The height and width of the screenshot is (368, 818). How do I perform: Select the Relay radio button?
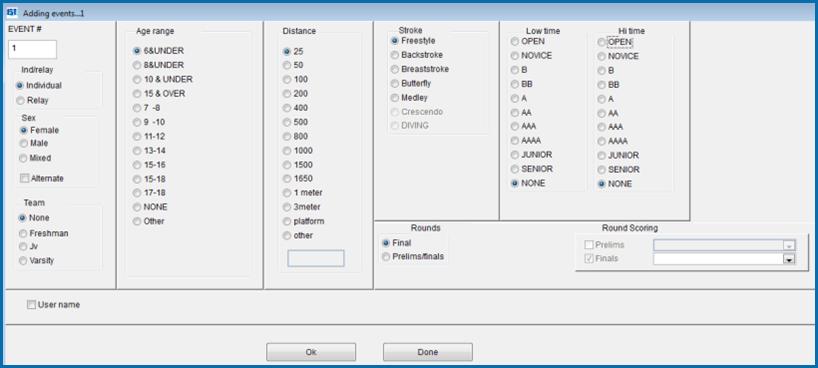[32, 100]
